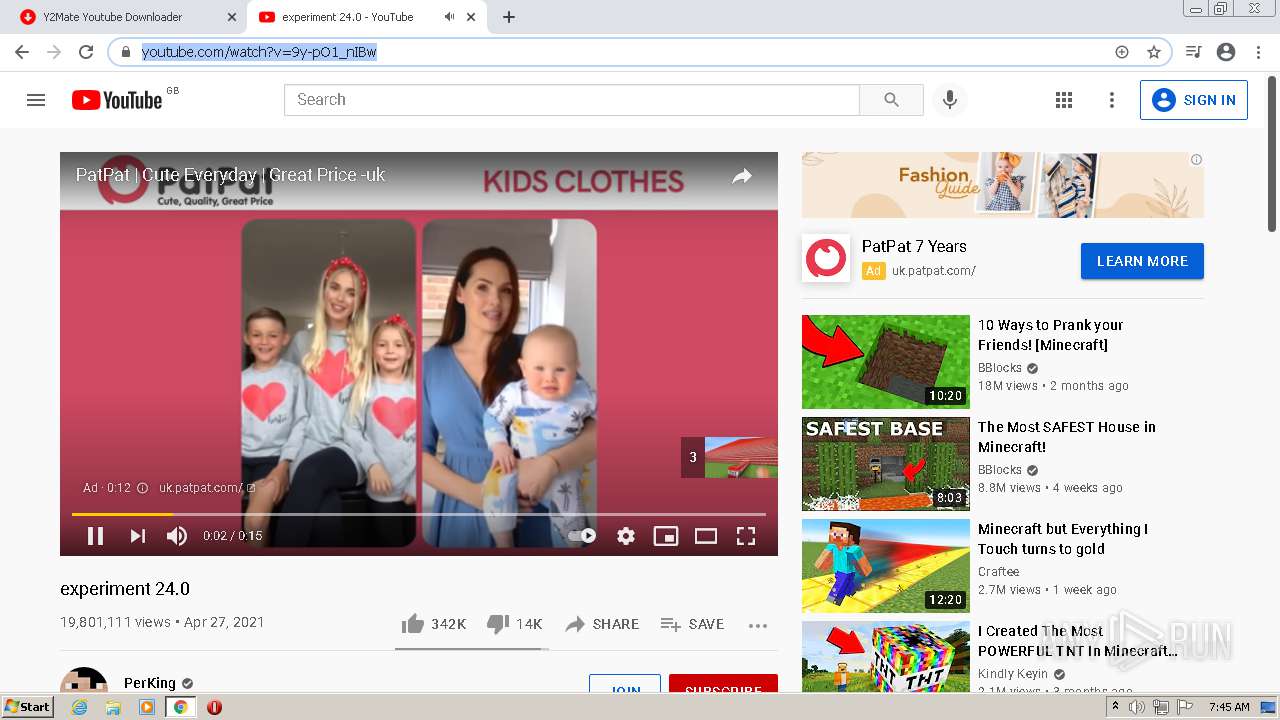Viewport: 1280px width, 720px height.
Task: Open uk.patpat.com link in player
Action: (207, 488)
